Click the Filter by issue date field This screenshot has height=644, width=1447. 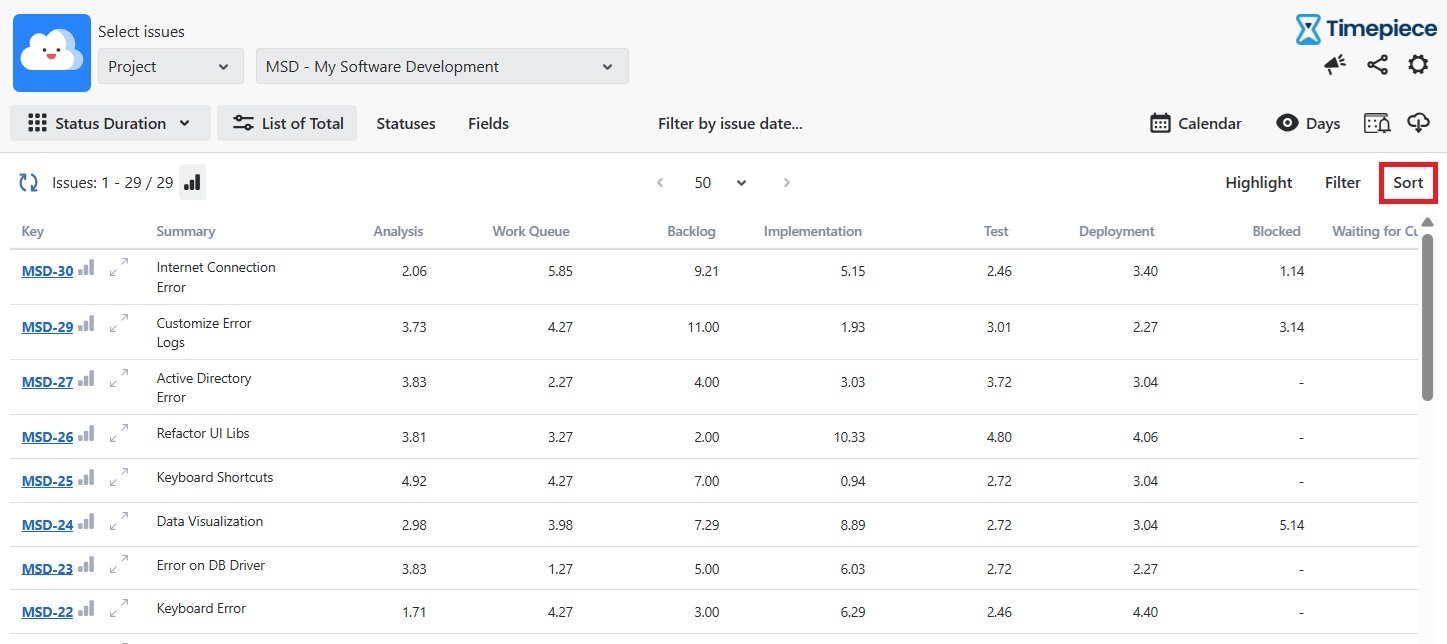point(730,124)
